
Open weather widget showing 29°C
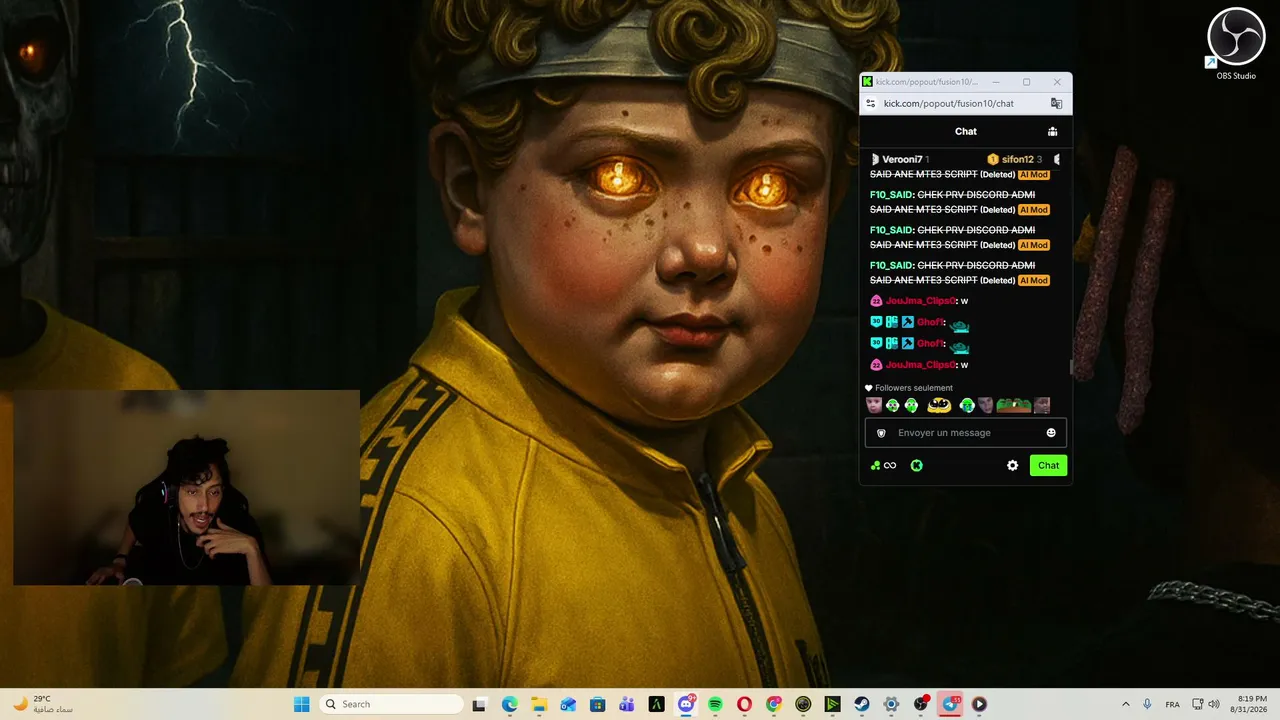pyautogui.click(x=42, y=704)
